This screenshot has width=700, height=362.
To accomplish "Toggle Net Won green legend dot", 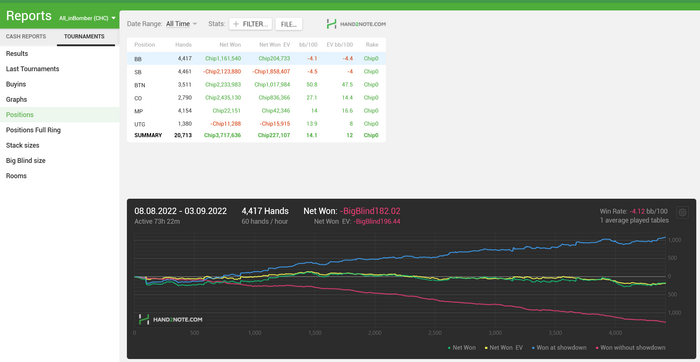I will tap(449, 348).
